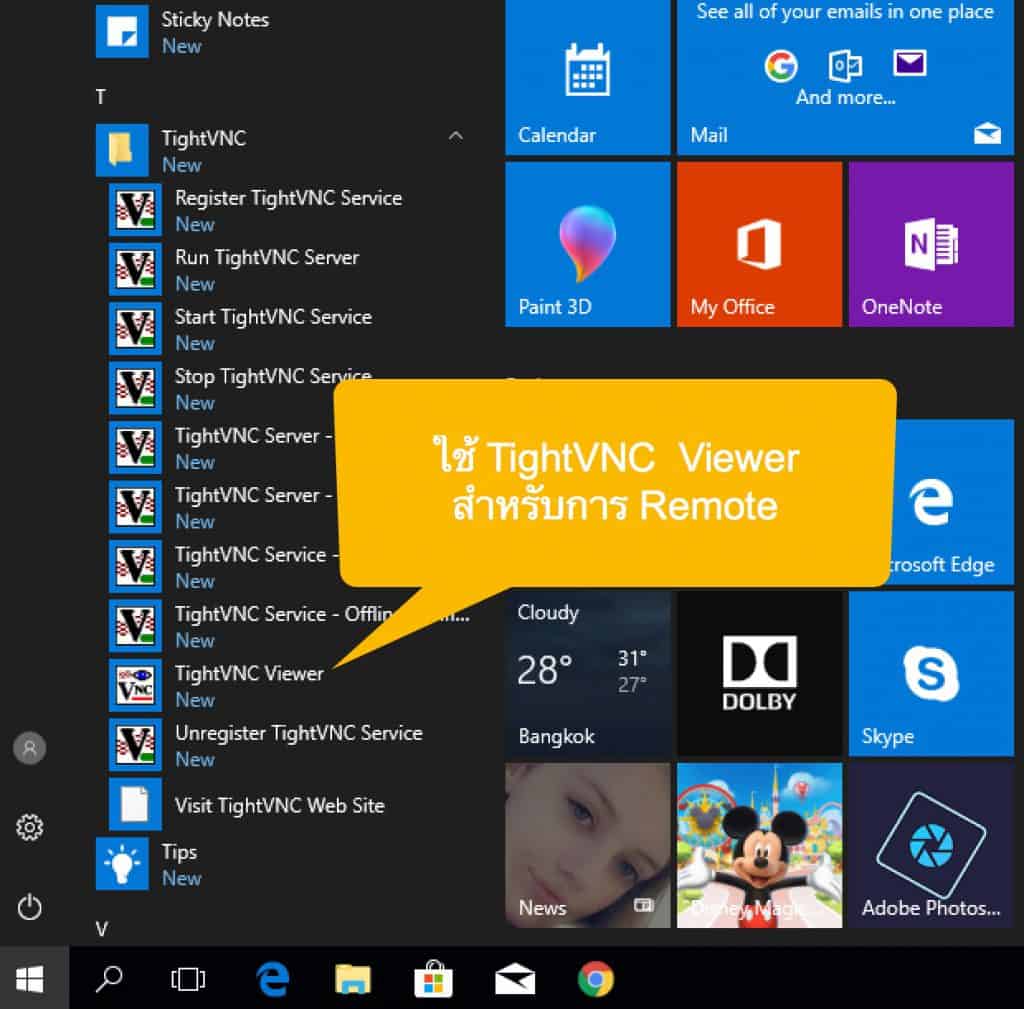Launch TightVNC Viewer from the list

pos(249,674)
